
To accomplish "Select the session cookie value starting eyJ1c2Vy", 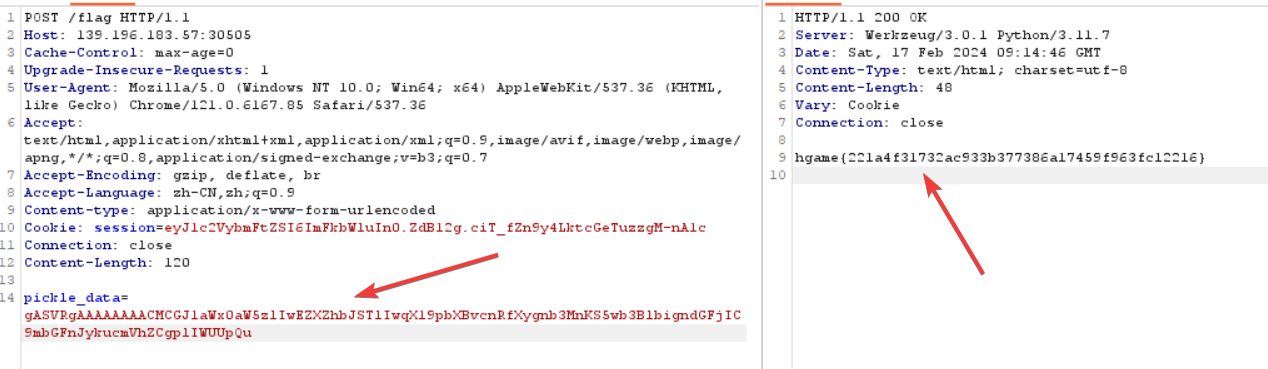I will (x=435, y=228).
